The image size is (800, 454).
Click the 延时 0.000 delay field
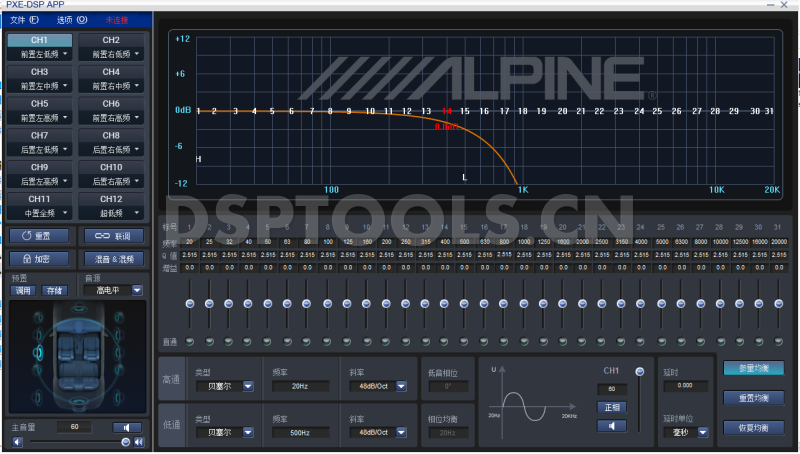(x=685, y=386)
